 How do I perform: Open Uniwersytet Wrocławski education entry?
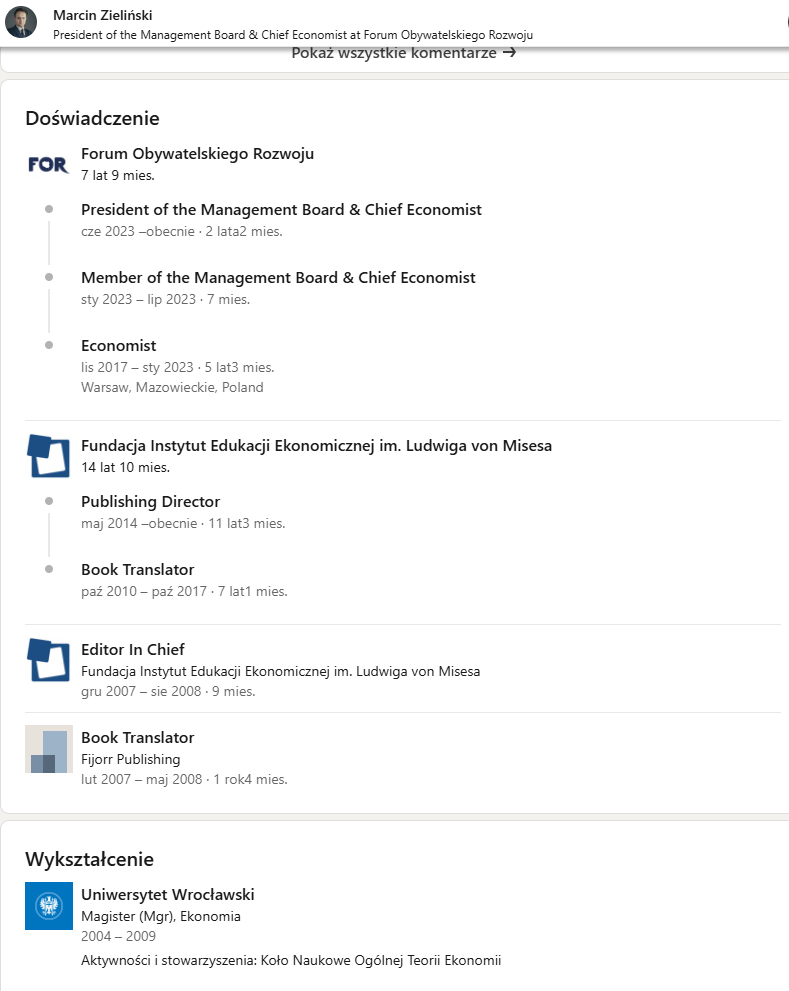click(x=167, y=894)
